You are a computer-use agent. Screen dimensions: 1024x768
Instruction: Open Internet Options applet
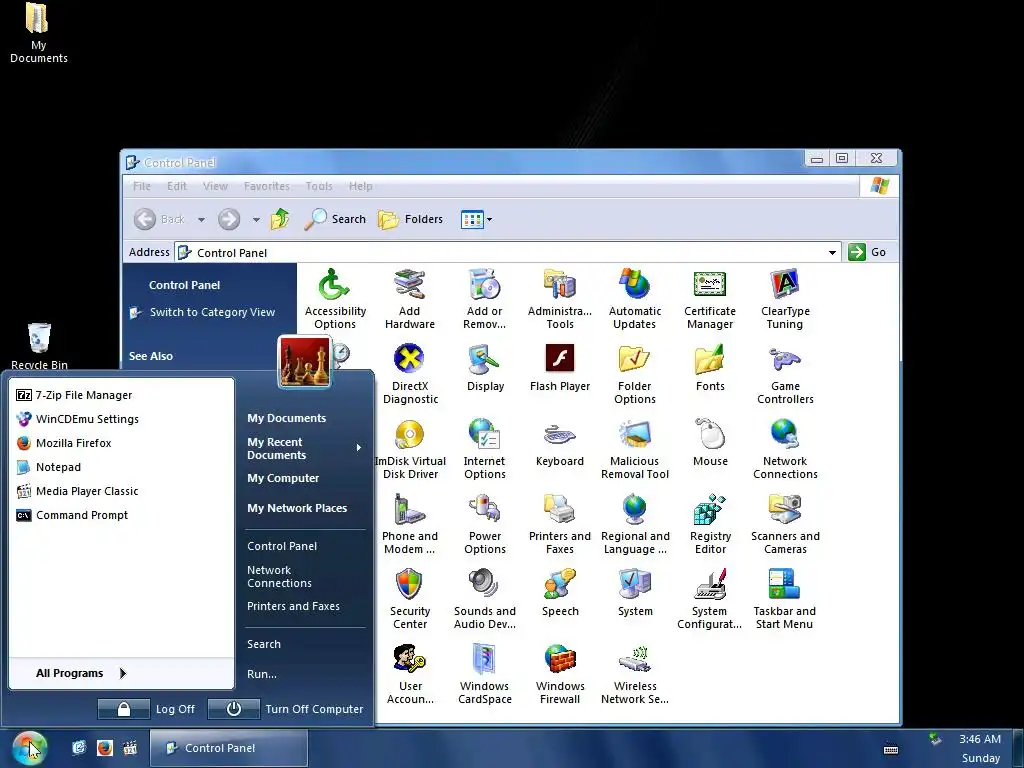[485, 449]
